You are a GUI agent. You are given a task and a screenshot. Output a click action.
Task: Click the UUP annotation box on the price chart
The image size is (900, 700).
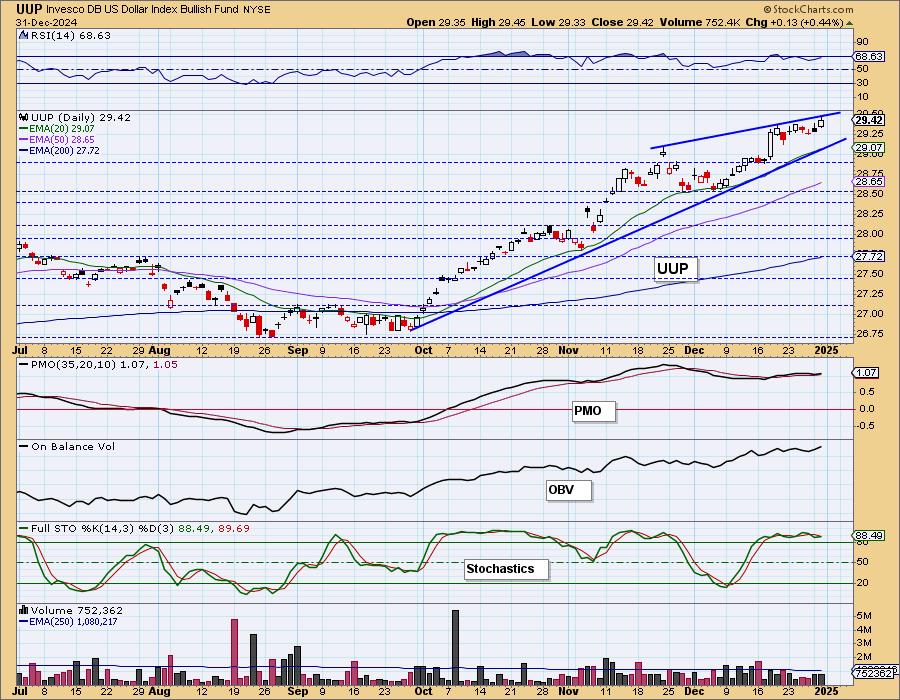(676, 269)
